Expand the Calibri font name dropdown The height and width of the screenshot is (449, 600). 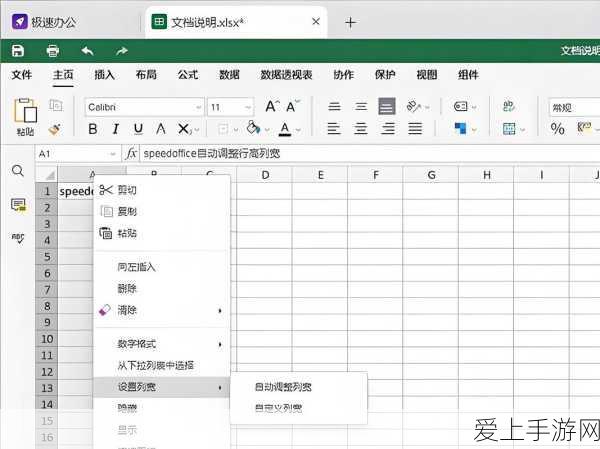pyautogui.click(x=198, y=108)
